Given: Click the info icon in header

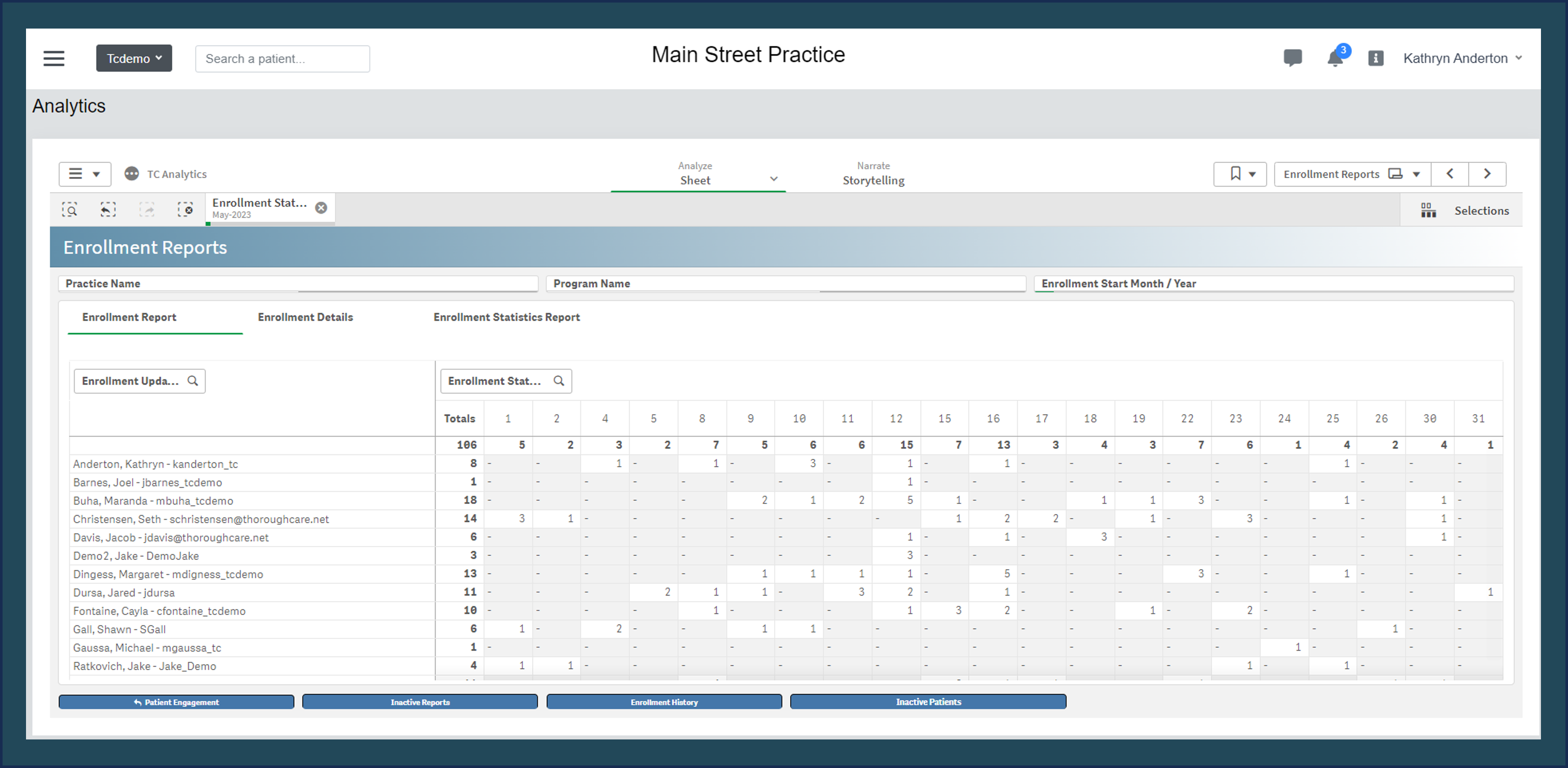Looking at the screenshot, I should coord(1376,59).
